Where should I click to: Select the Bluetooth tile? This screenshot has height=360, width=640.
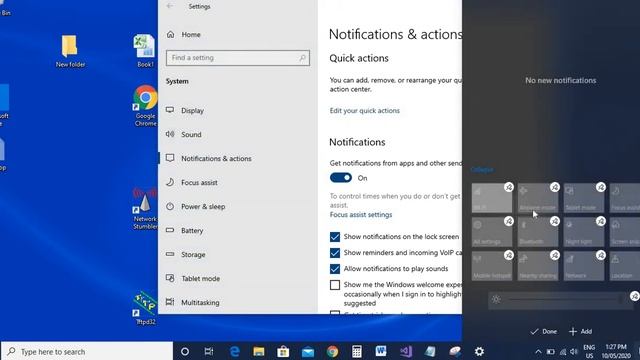pyautogui.click(x=538, y=232)
